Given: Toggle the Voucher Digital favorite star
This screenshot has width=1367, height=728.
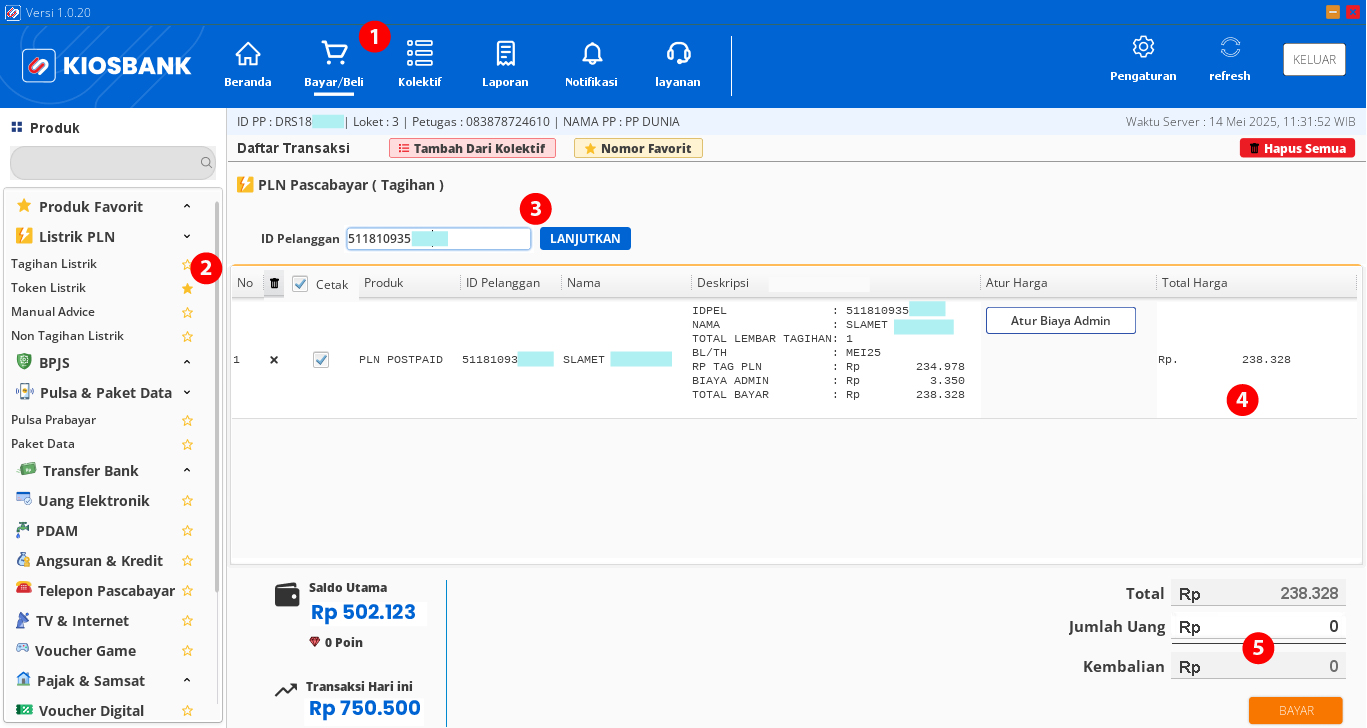Looking at the screenshot, I should pos(187,711).
